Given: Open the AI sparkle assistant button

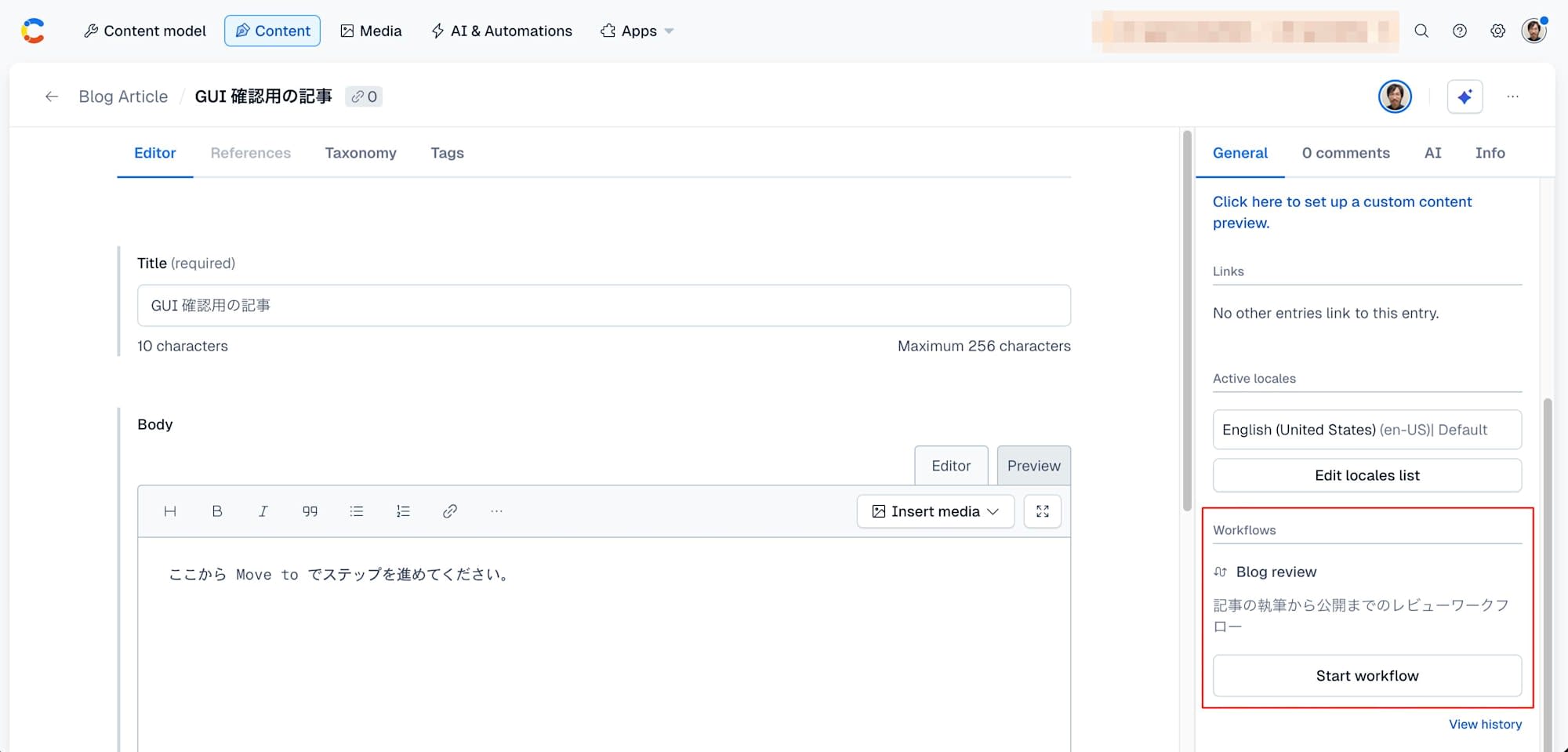Looking at the screenshot, I should click(1465, 96).
